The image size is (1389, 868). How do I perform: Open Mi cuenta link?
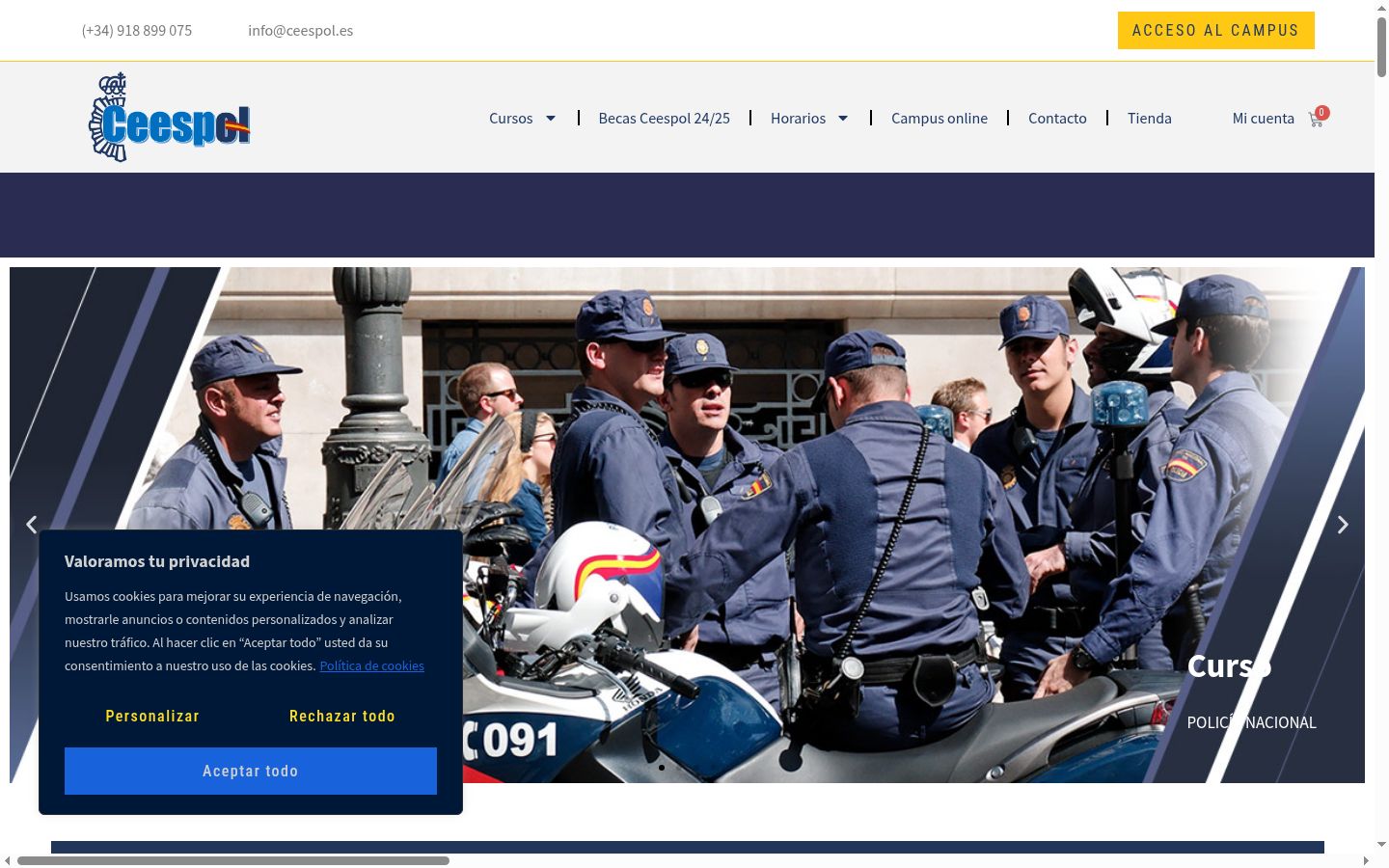1264,118
